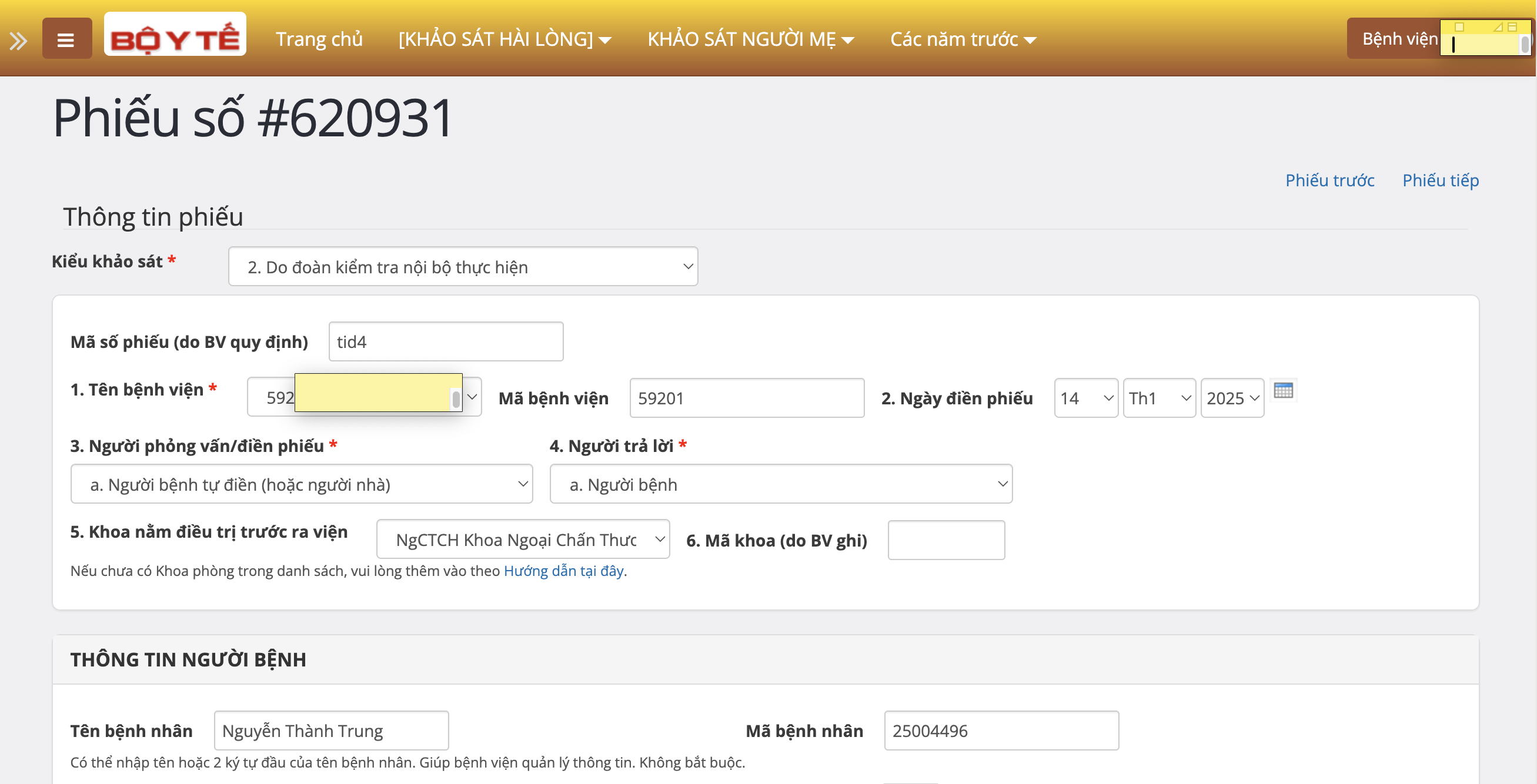1537x784 pixels.
Task: Open the calendar date picker icon
Action: pos(1283,391)
